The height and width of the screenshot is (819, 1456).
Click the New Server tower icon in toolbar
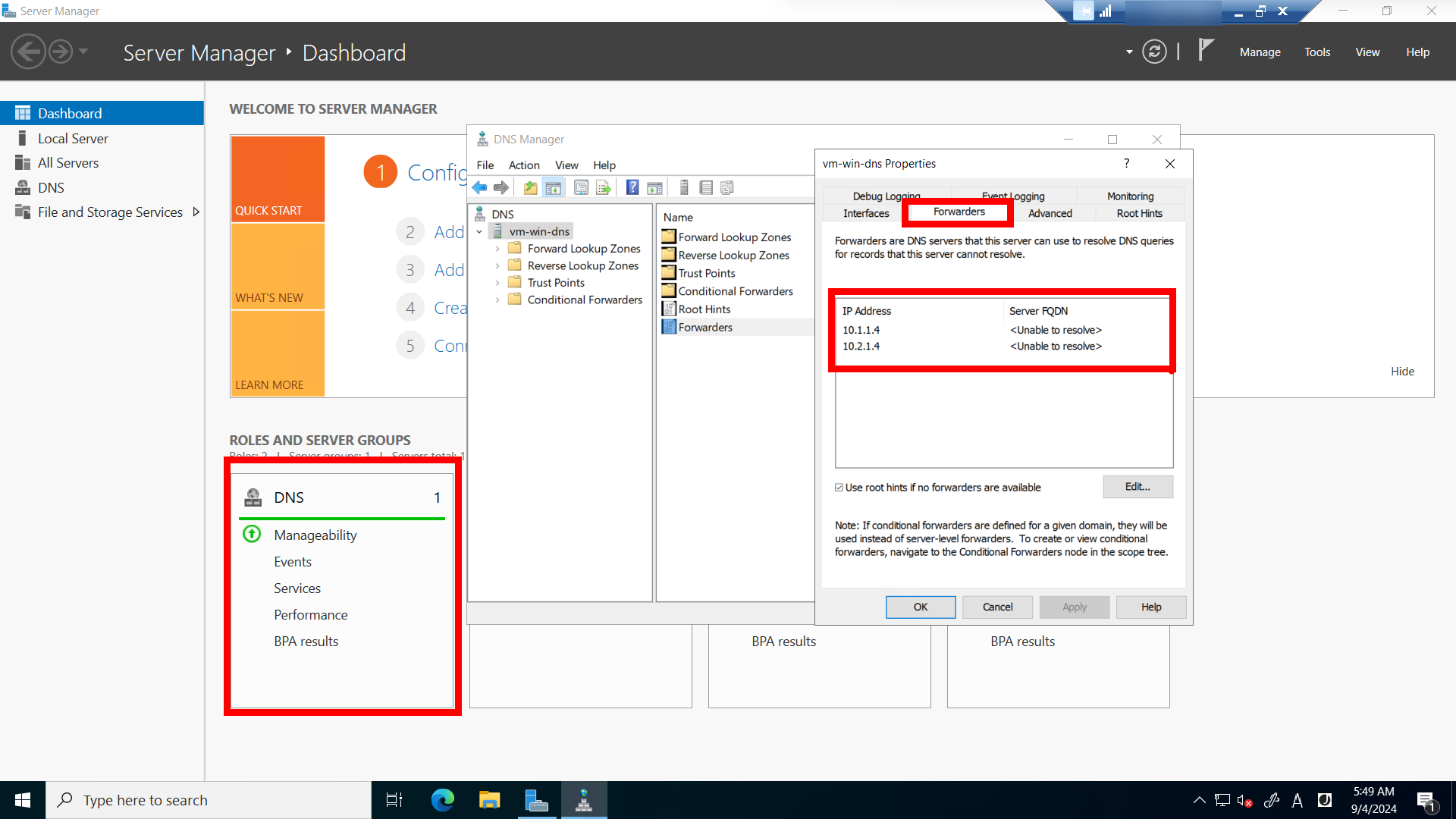pyautogui.click(x=684, y=187)
